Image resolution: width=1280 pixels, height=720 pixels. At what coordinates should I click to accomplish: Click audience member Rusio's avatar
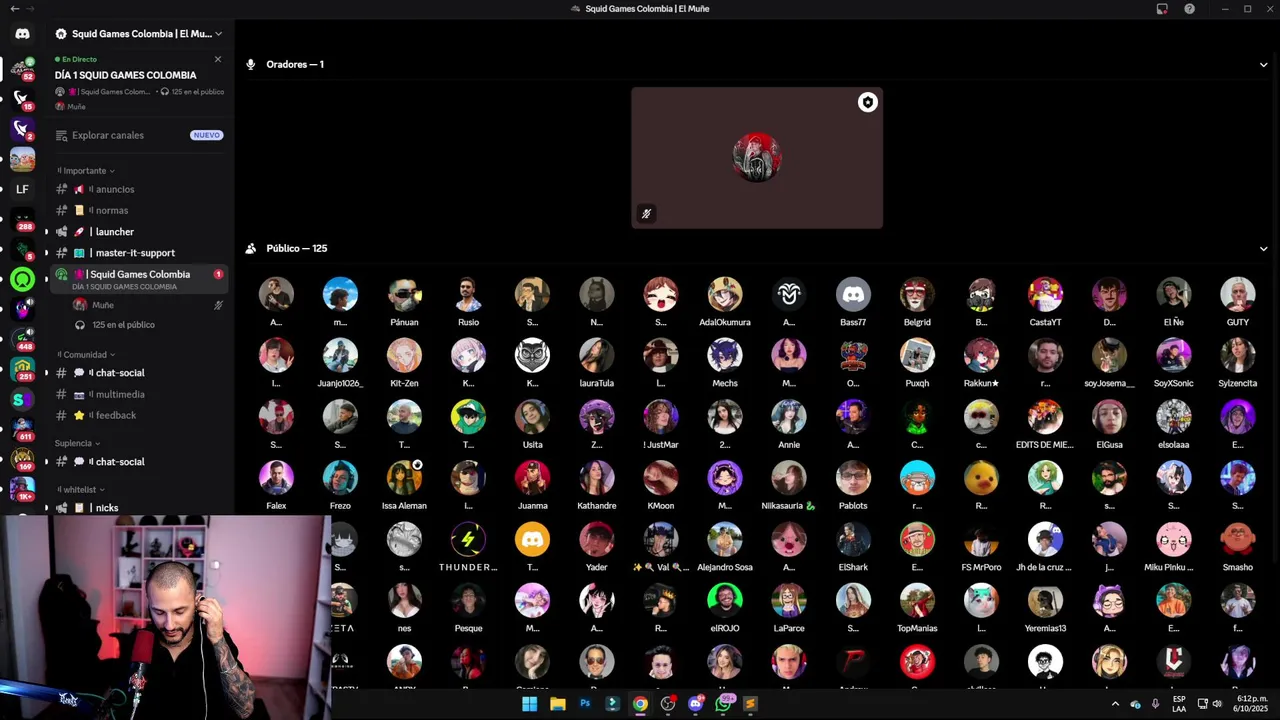tap(468, 294)
